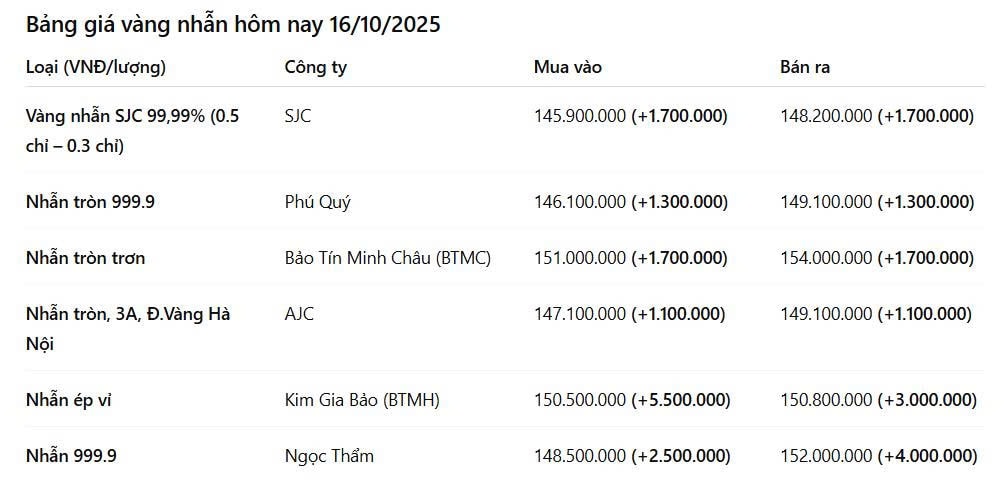
Task: Click the Ngọc Thẩm company cell
Action: [329, 456]
